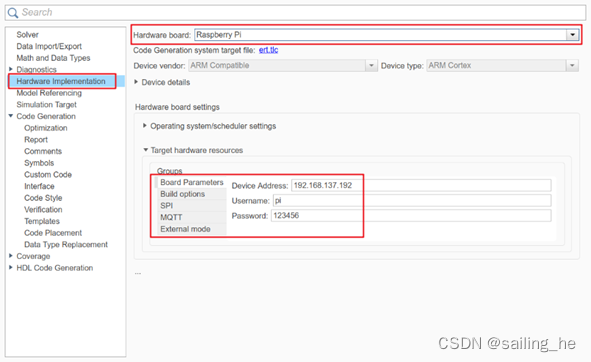Click the Username field

click(412, 201)
